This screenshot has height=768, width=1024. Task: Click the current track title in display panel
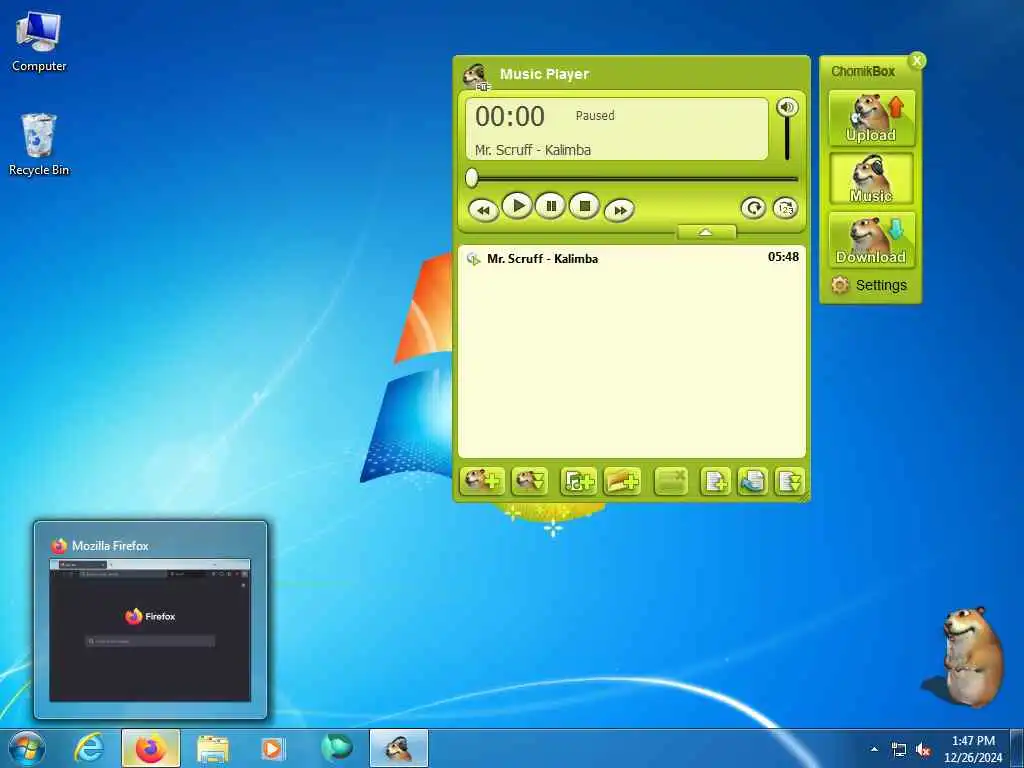click(x=533, y=150)
